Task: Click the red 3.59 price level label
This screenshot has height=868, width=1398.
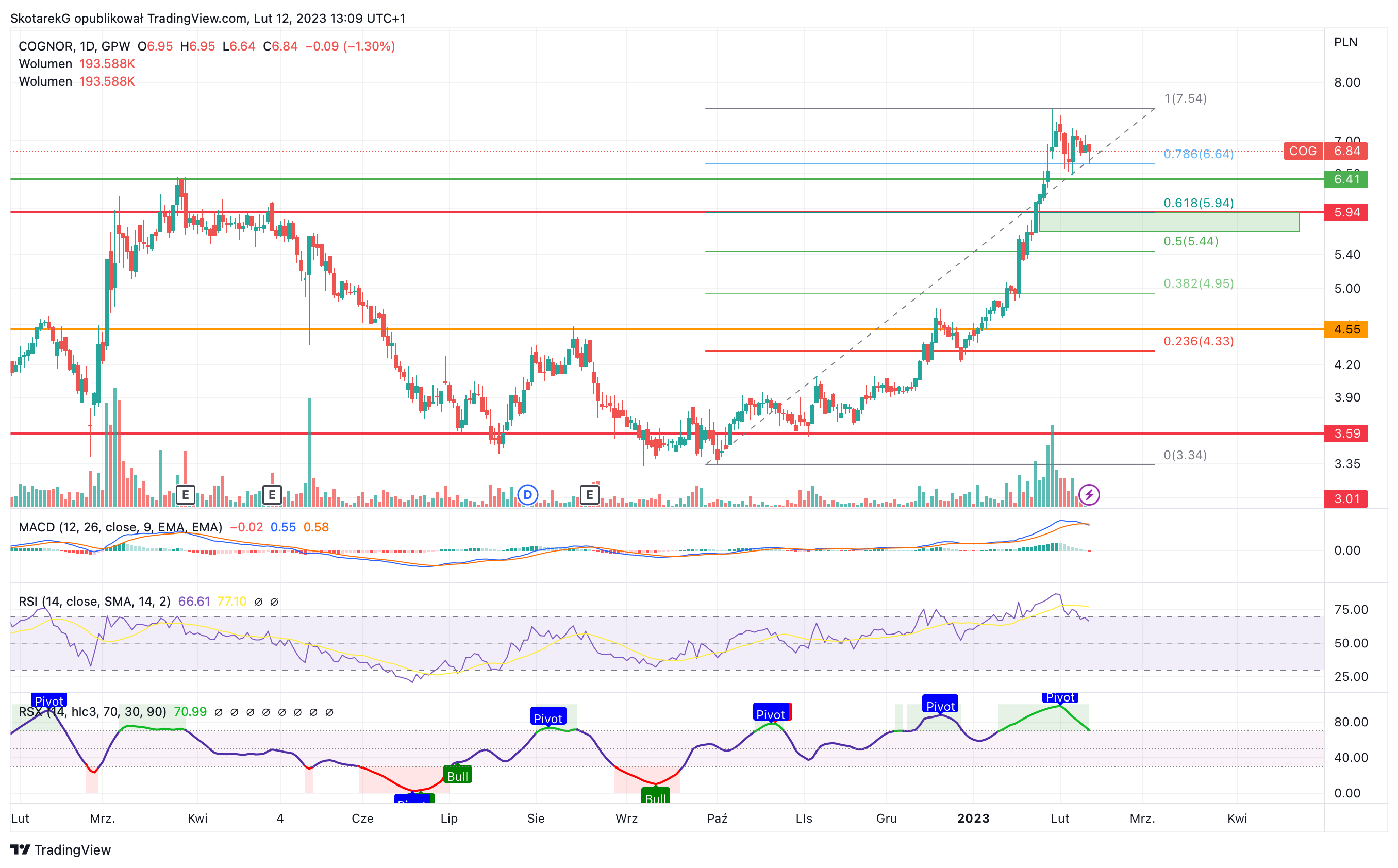Action: [1346, 433]
